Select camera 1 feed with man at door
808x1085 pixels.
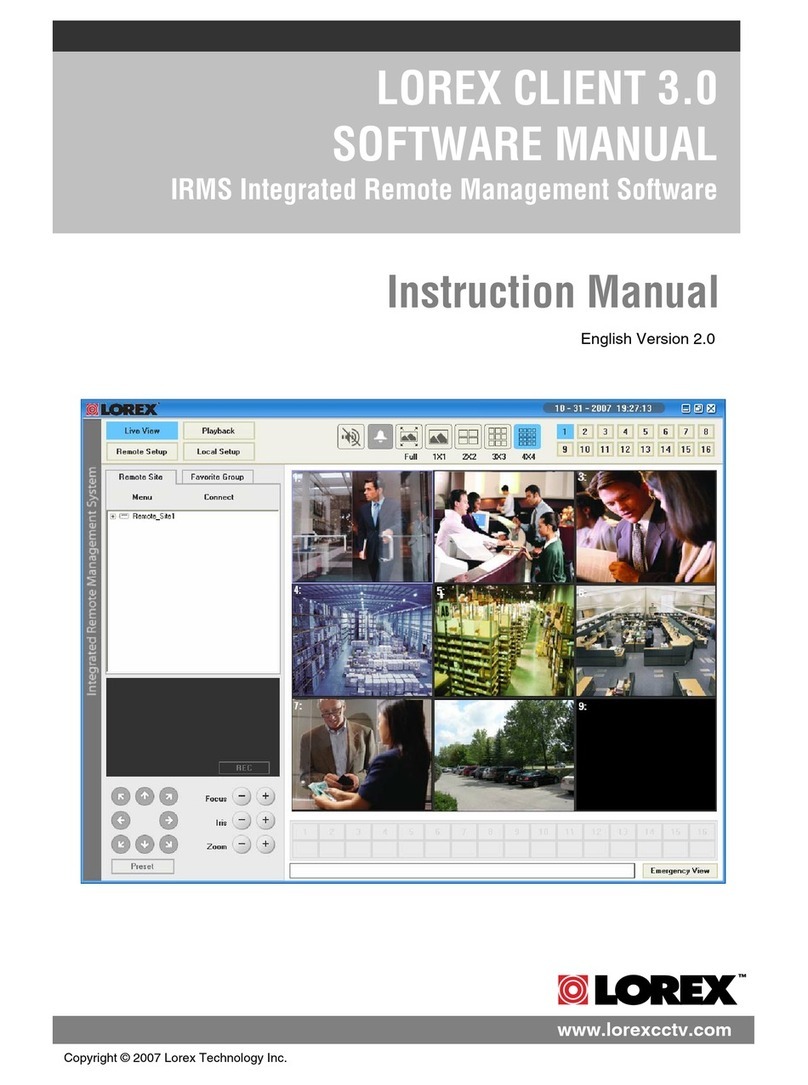coord(362,526)
